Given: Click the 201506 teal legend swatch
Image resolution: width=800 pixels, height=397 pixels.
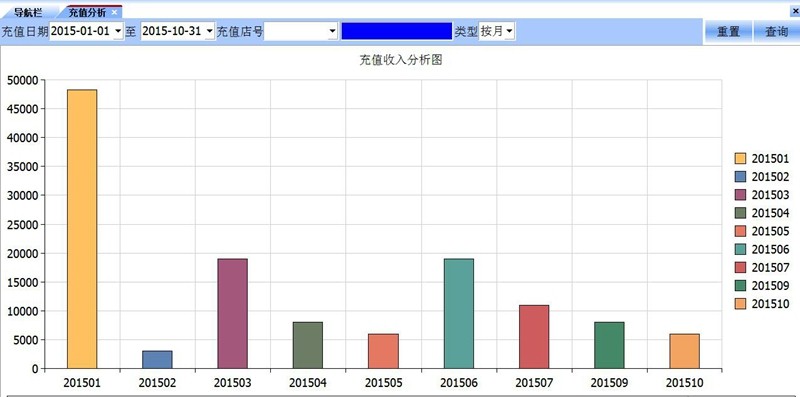Looking at the screenshot, I should (740, 250).
